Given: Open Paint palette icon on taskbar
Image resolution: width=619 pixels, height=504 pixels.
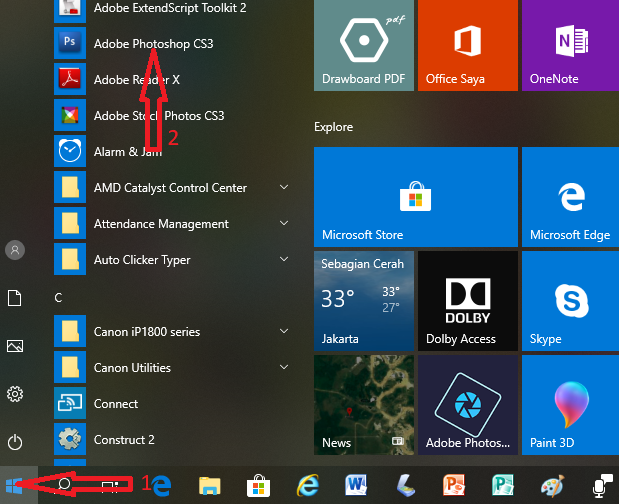Looking at the screenshot, I should pyautogui.click(x=552, y=485).
